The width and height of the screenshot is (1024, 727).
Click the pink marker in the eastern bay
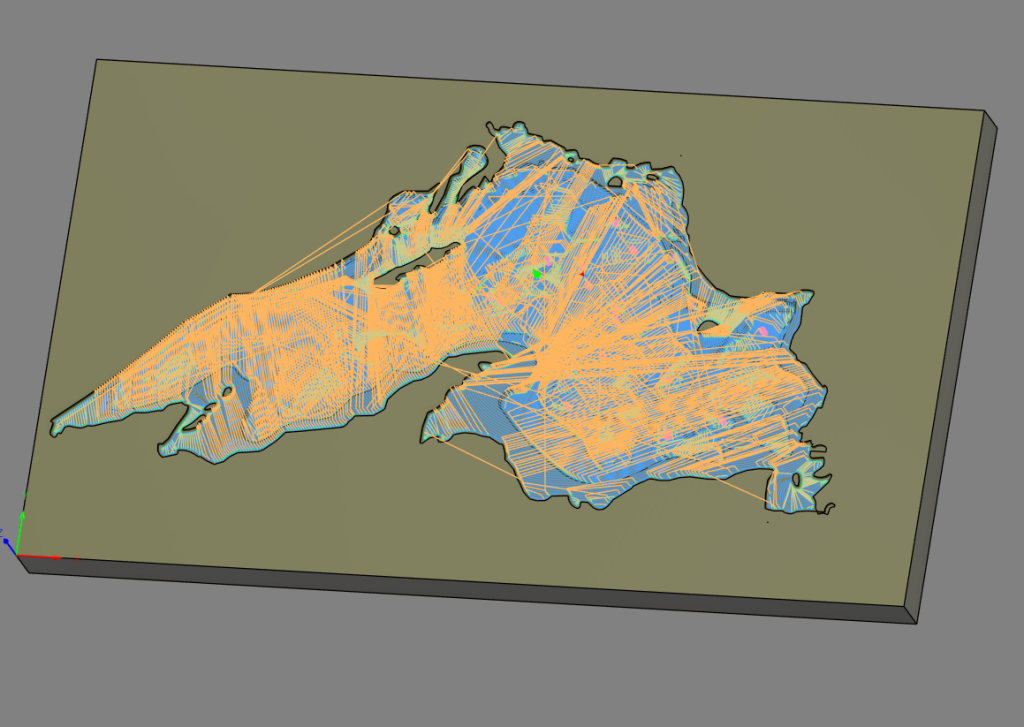763,330
